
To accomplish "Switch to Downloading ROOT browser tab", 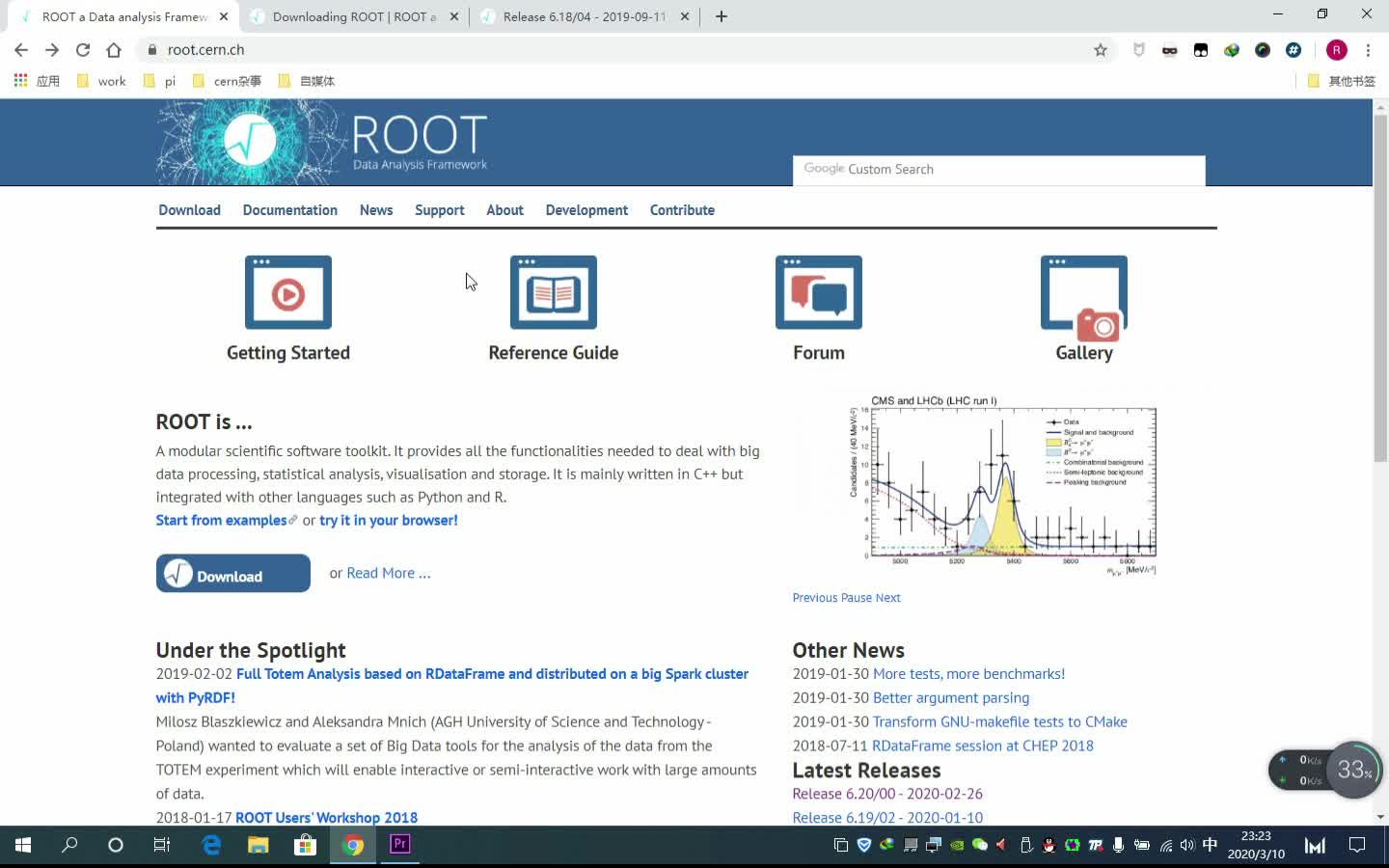I will pyautogui.click(x=353, y=16).
